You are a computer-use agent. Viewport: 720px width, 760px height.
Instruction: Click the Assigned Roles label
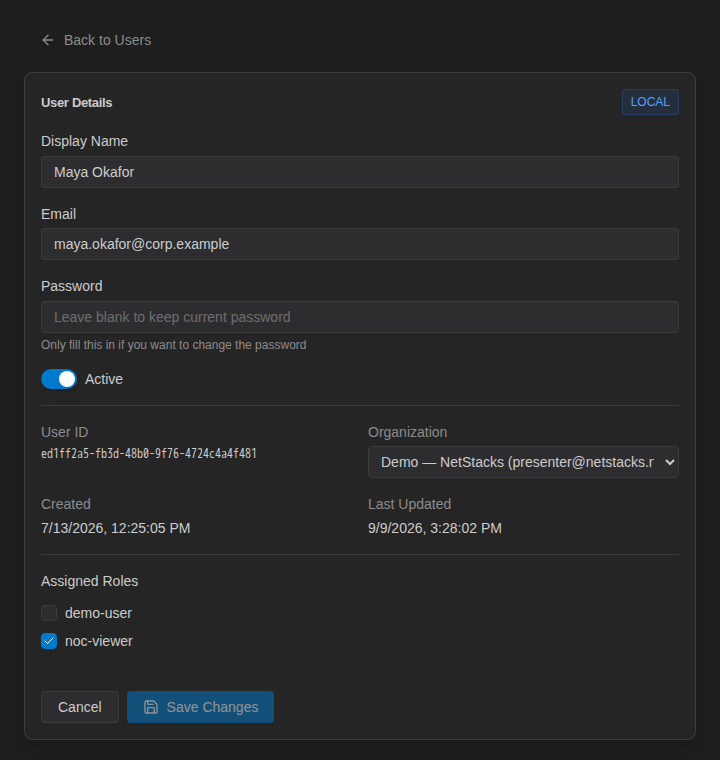(x=90, y=581)
